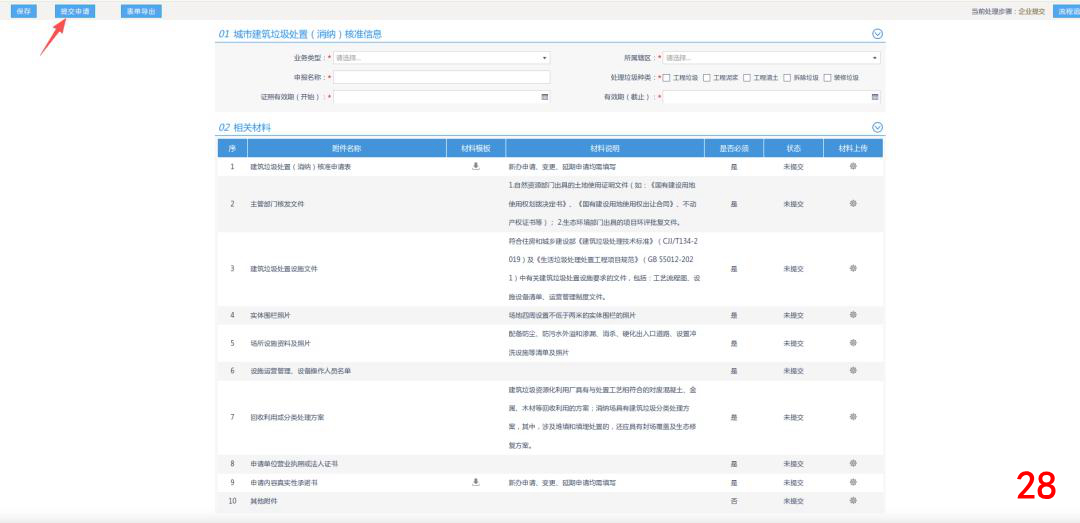This screenshot has width=1080, height=523.
Task: Click the 表单导出 button
Action: pos(140,11)
